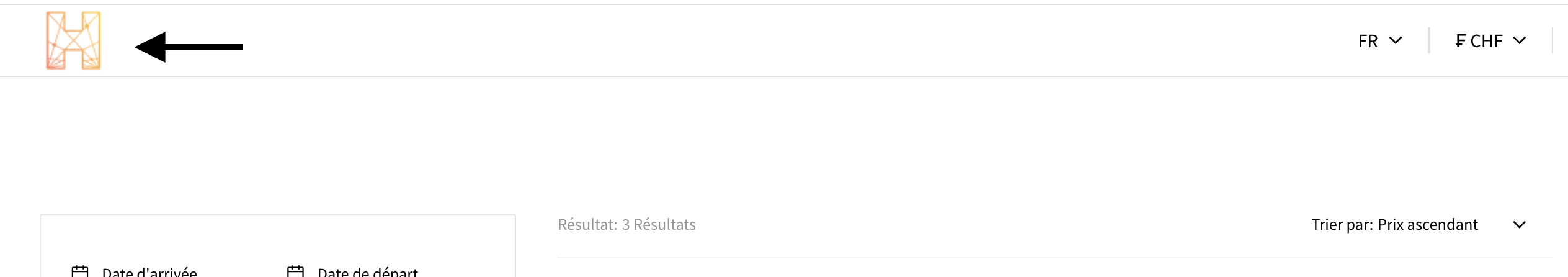The width and height of the screenshot is (1568, 277).
Task: Click the Trier par label
Action: 1342,224
